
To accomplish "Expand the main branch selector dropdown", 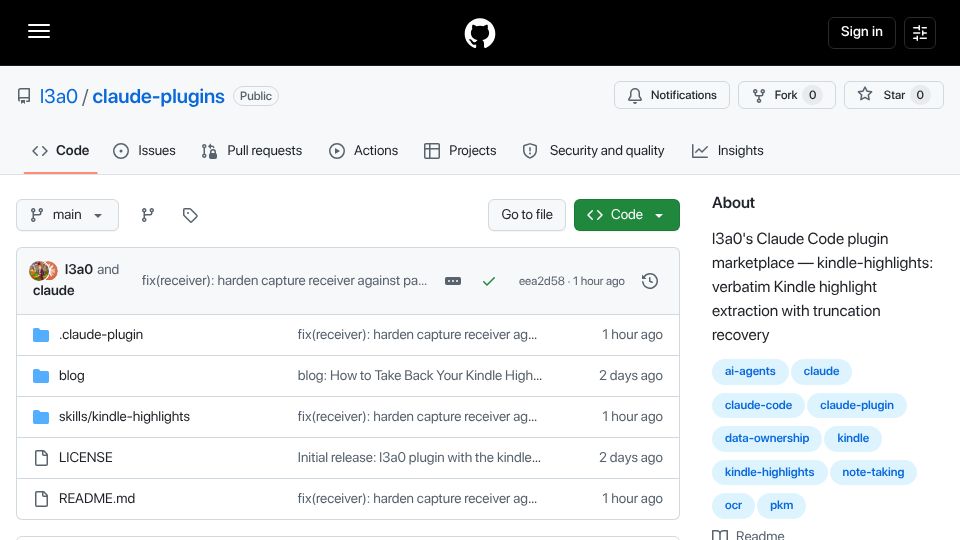I will coord(67,215).
